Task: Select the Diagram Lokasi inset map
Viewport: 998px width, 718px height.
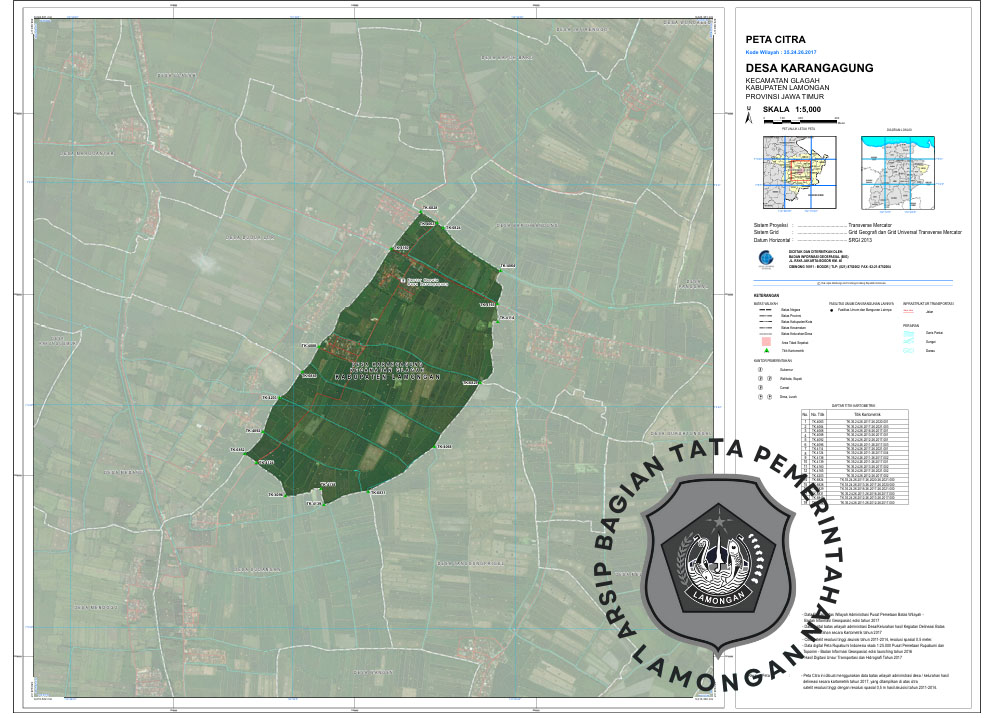Action: (896, 172)
